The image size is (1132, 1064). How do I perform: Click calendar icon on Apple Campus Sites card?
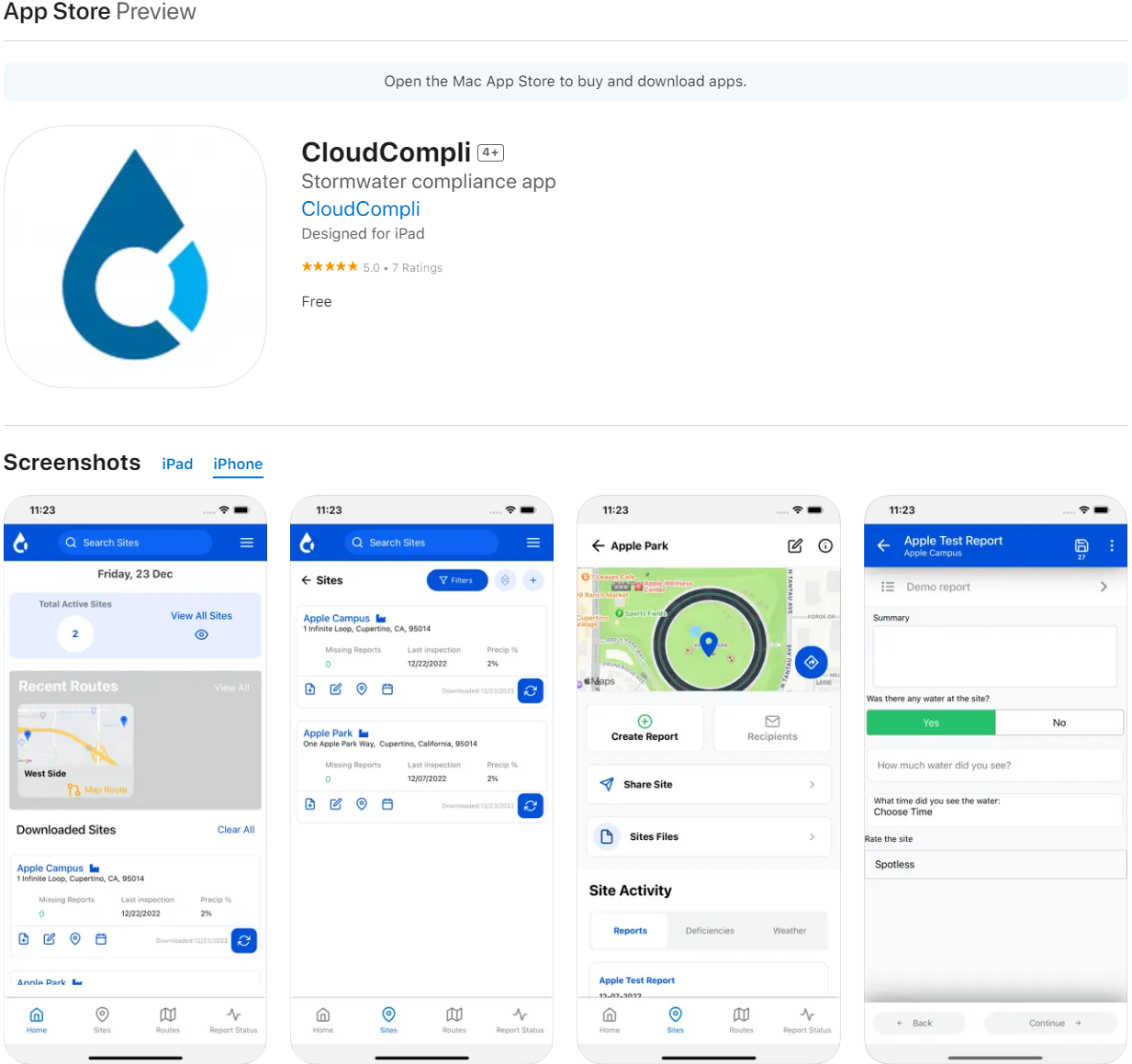tap(387, 689)
